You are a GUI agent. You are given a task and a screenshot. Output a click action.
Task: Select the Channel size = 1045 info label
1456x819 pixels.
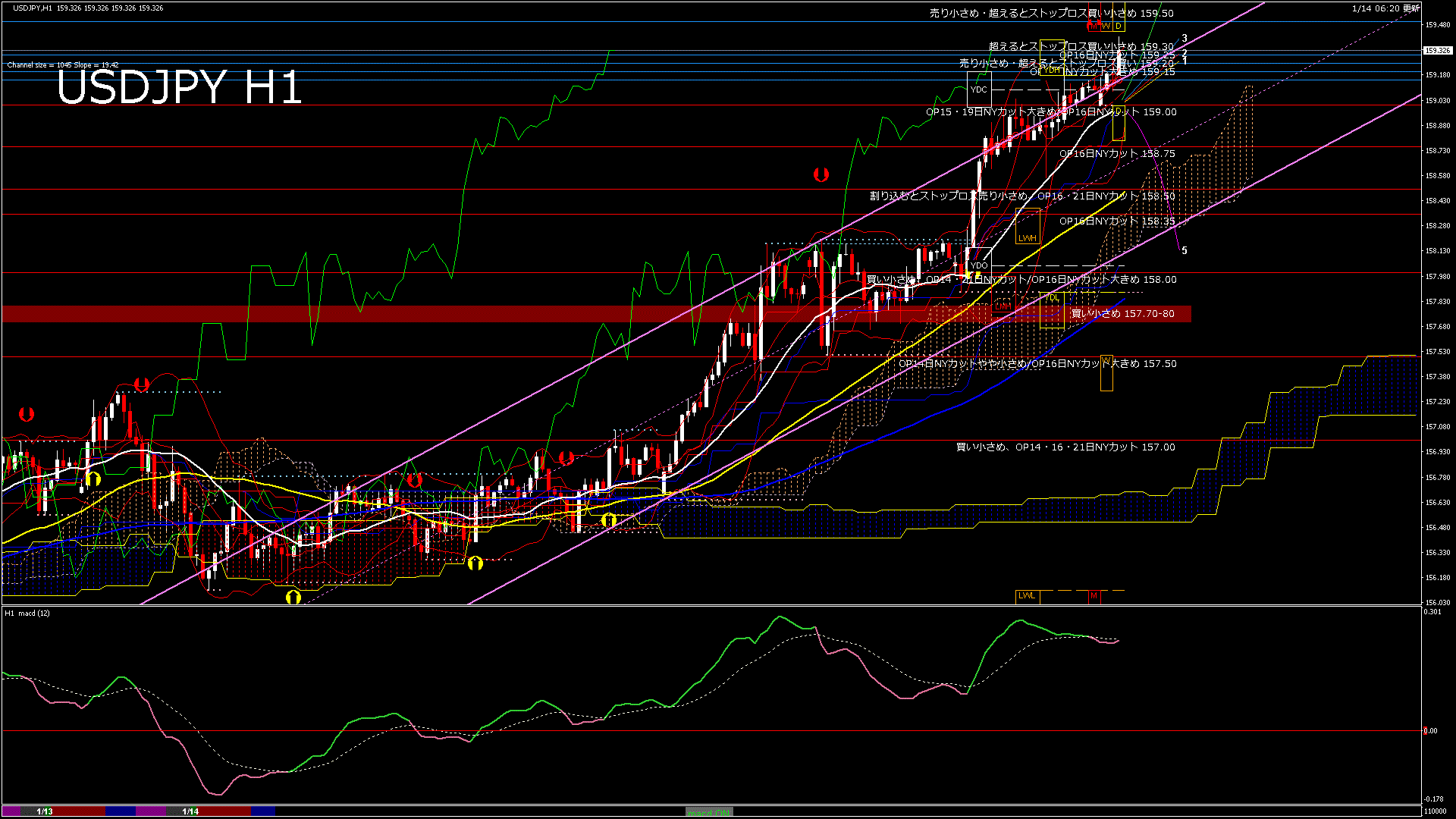[x=47, y=64]
